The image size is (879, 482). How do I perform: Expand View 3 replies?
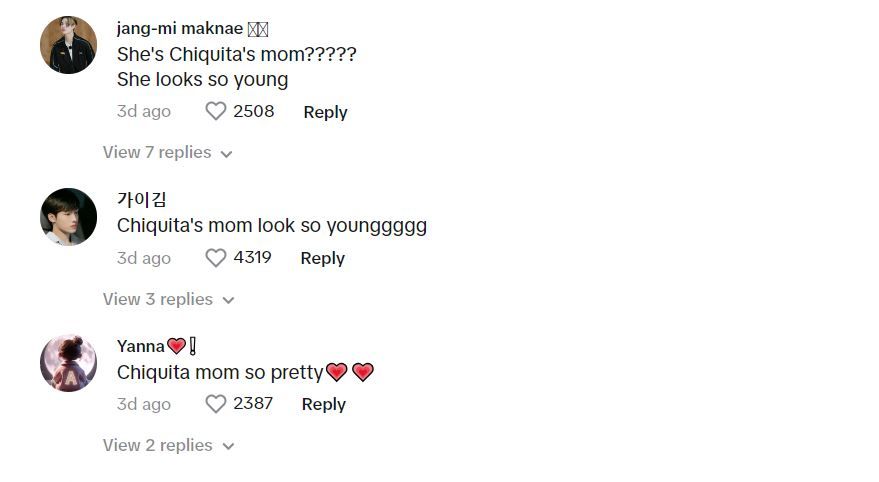pyautogui.click(x=157, y=299)
